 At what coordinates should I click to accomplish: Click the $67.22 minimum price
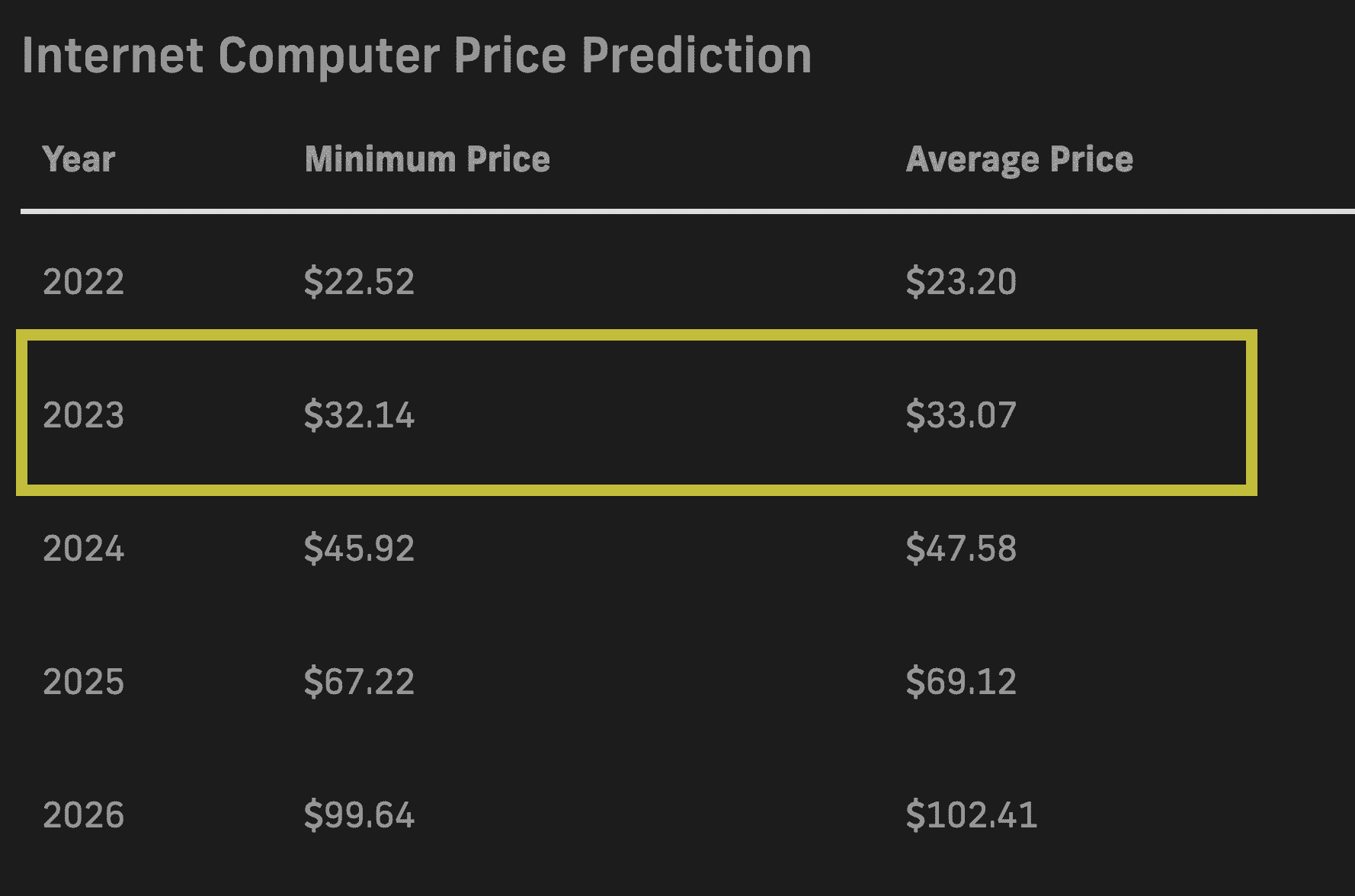[359, 682]
